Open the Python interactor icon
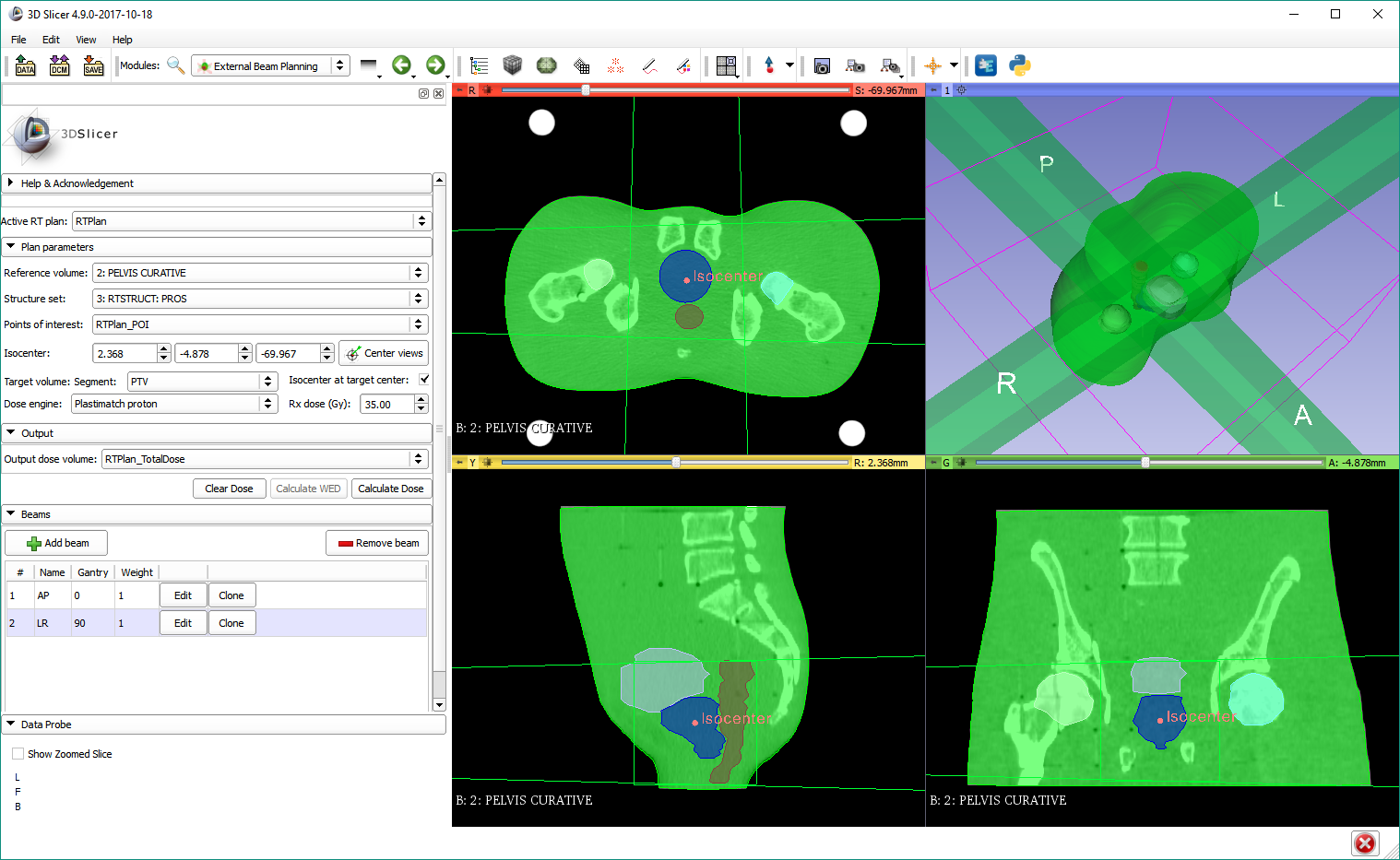This screenshot has width=1400, height=860. coord(1019,65)
